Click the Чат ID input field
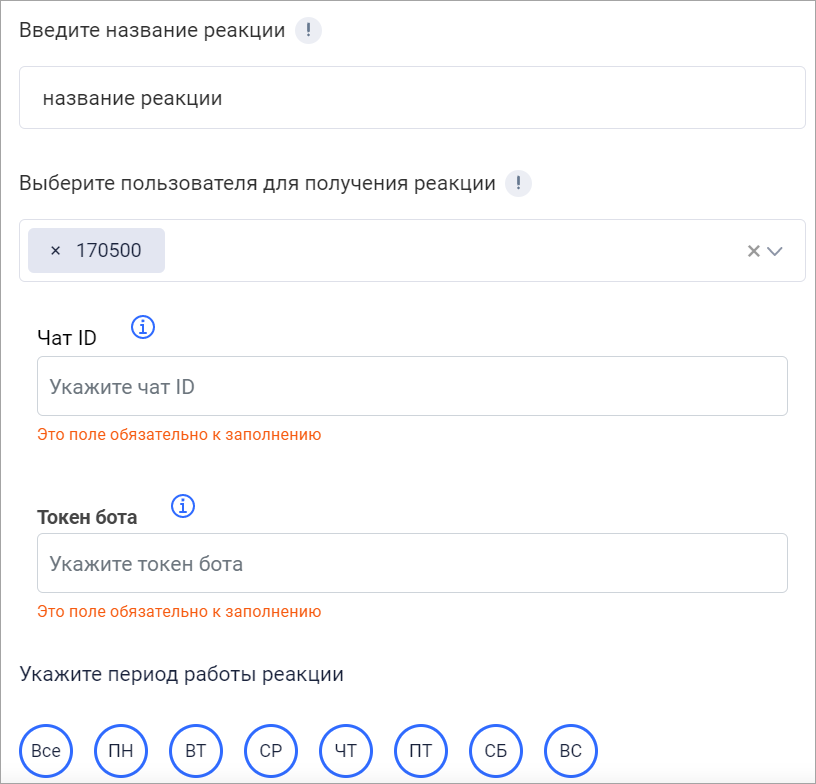Image resolution: width=816 pixels, height=784 pixels. [x=412, y=386]
